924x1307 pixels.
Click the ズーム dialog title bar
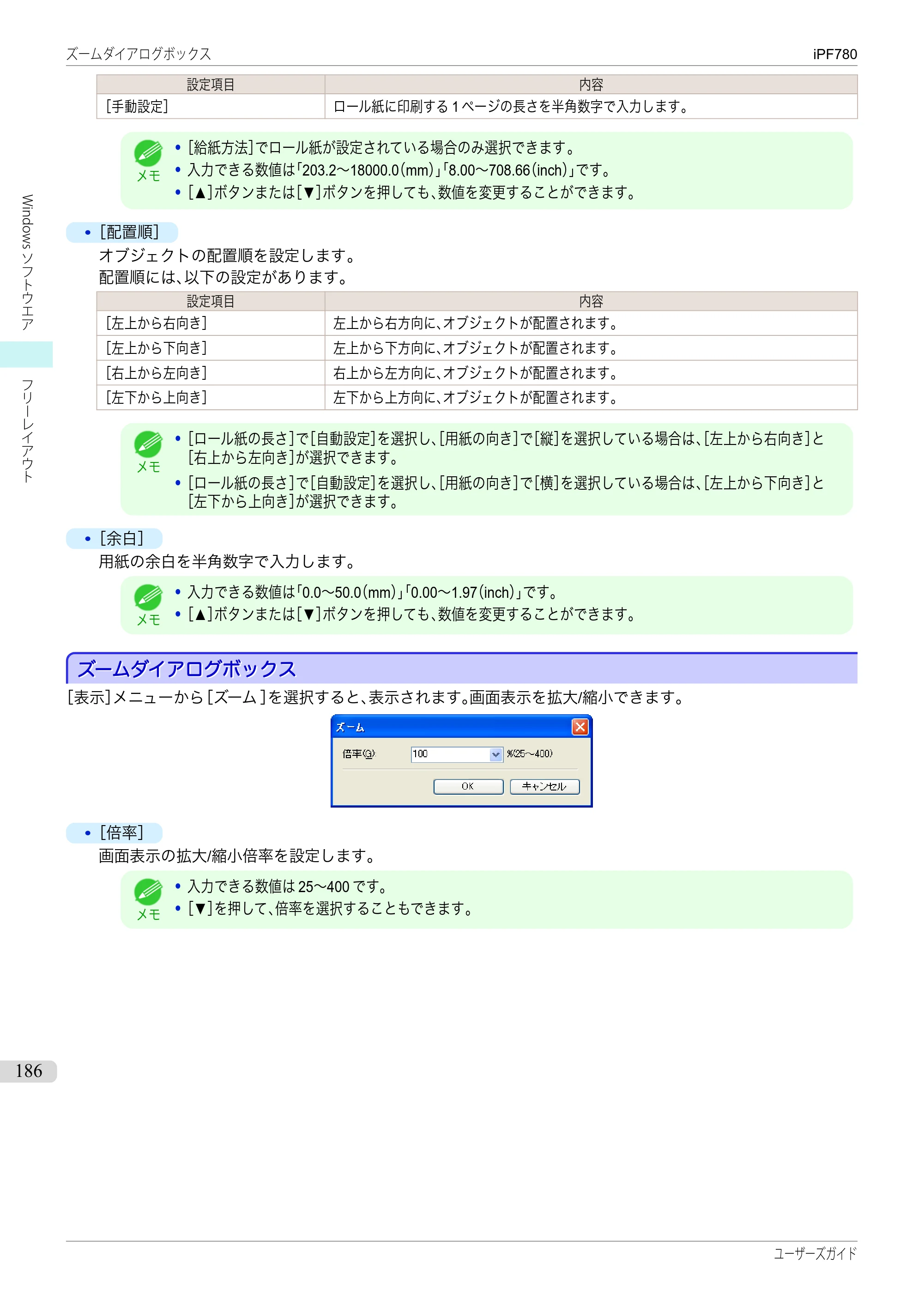point(461,727)
